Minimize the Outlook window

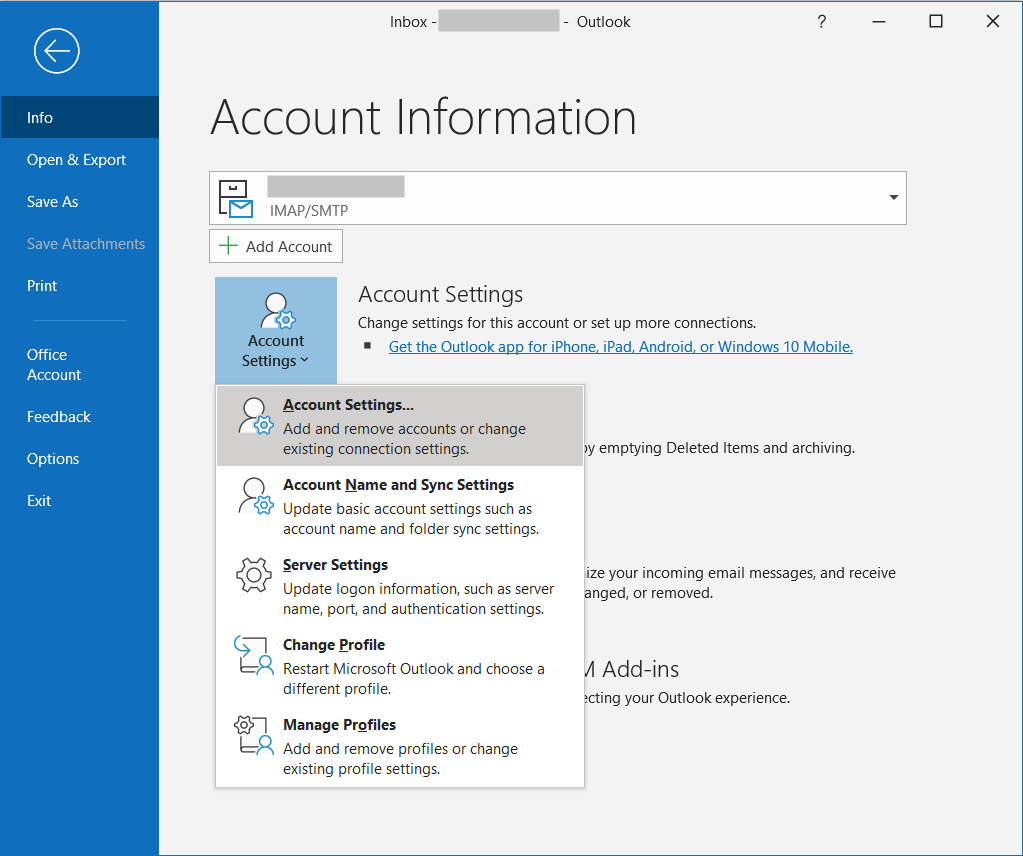pos(879,22)
